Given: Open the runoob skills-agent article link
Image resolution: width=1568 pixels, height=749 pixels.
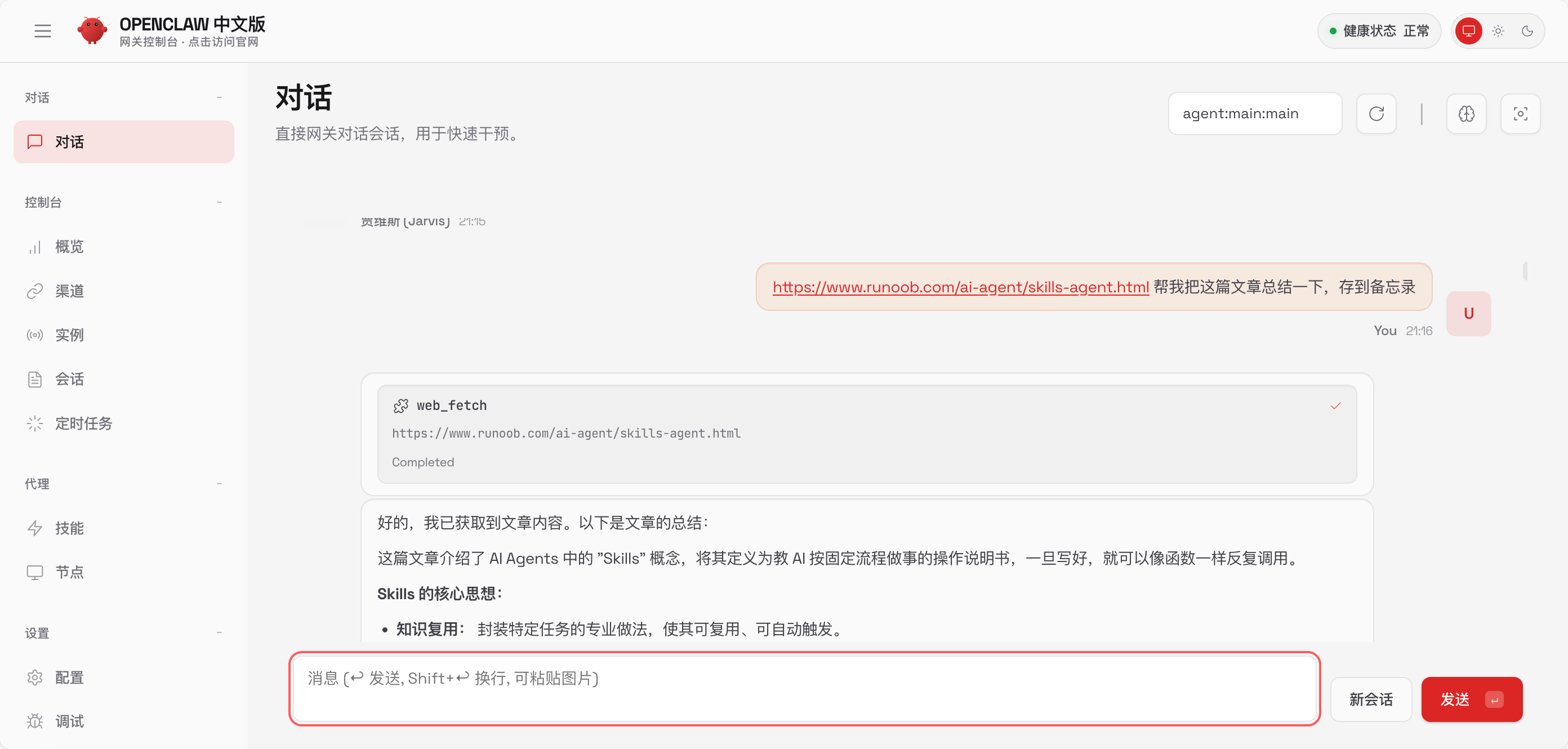Looking at the screenshot, I should pos(960,287).
